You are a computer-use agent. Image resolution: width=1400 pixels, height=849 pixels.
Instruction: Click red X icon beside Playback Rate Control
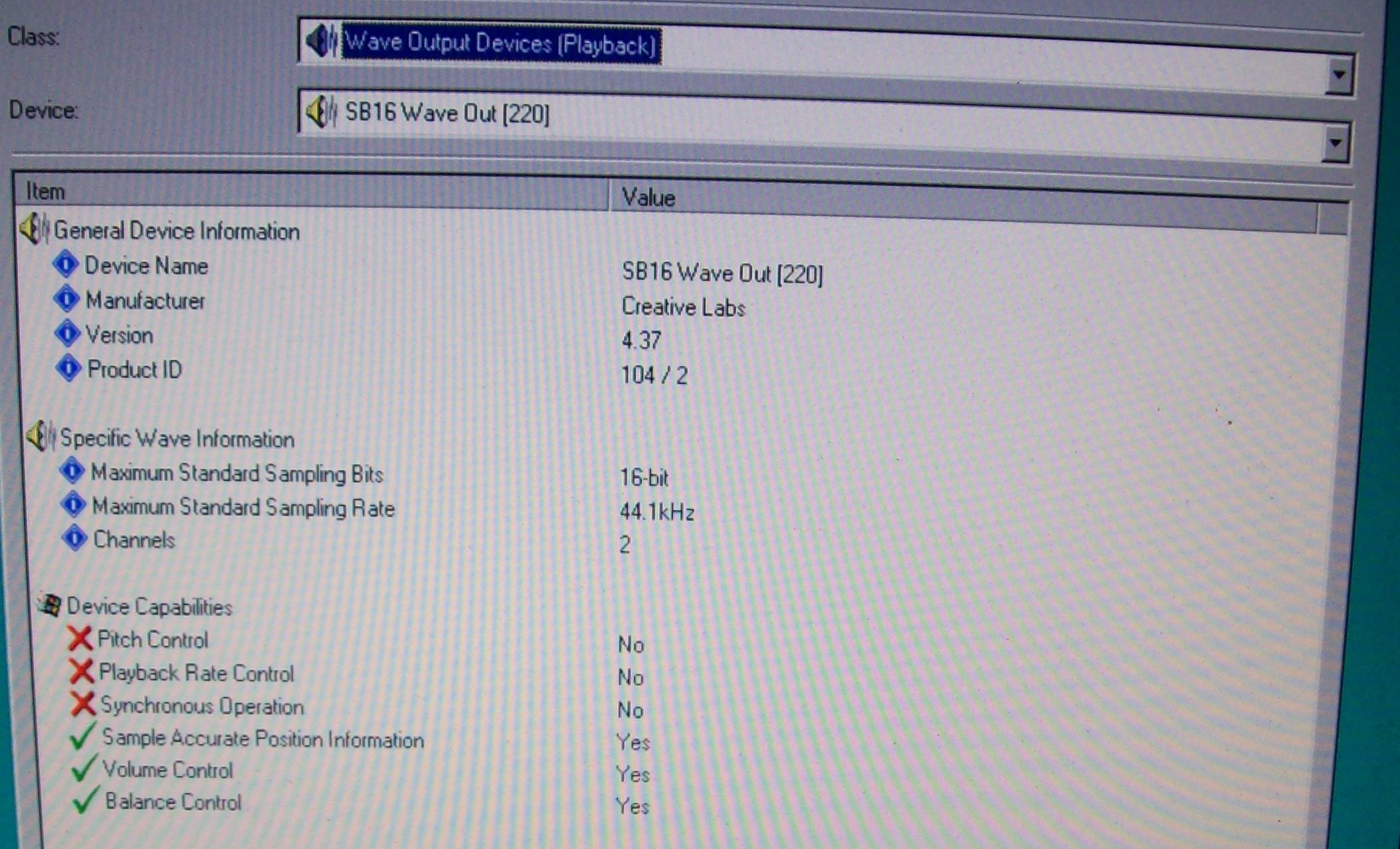(81, 672)
